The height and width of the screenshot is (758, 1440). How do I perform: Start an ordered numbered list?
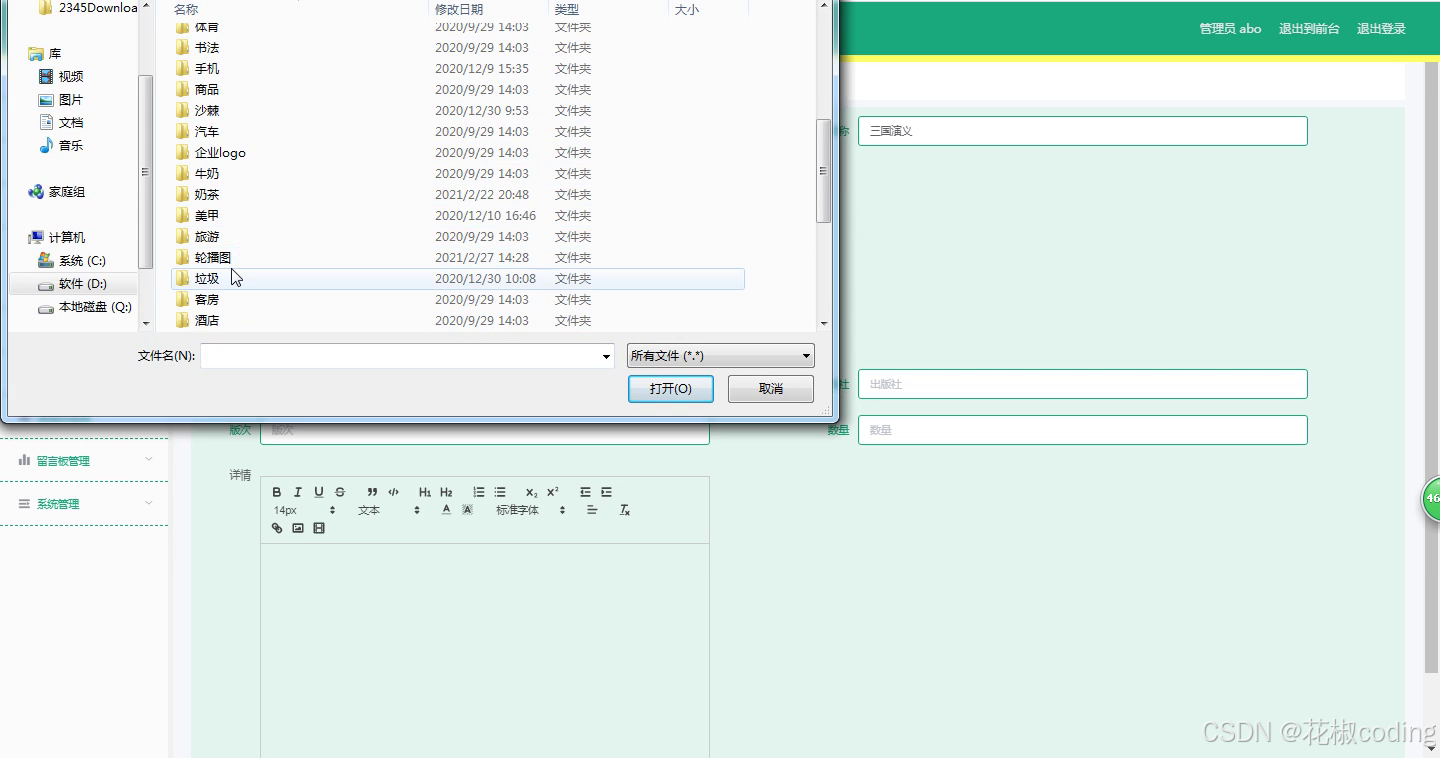point(479,492)
